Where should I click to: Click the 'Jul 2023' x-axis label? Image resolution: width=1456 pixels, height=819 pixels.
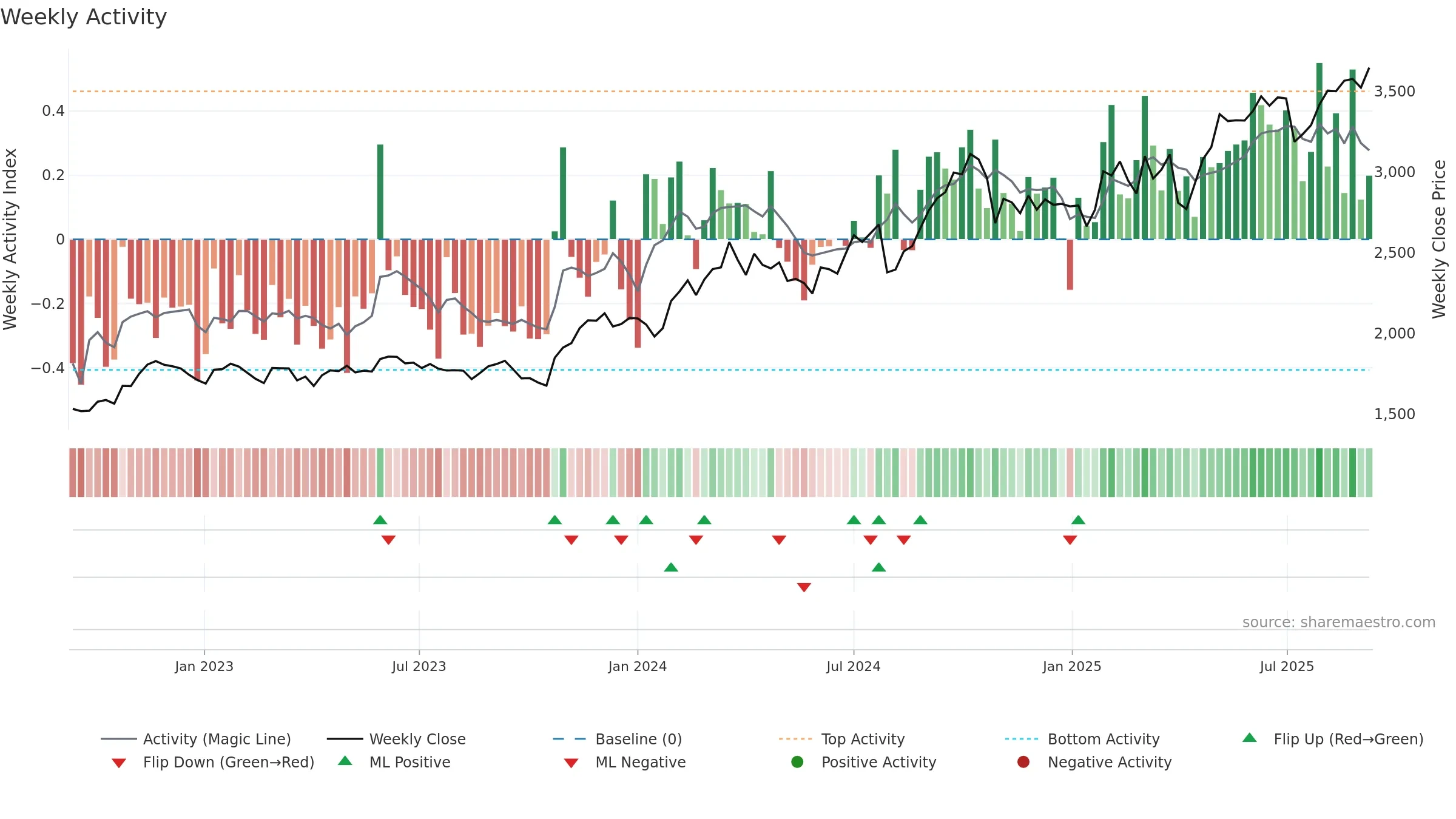tap(419, 667)
